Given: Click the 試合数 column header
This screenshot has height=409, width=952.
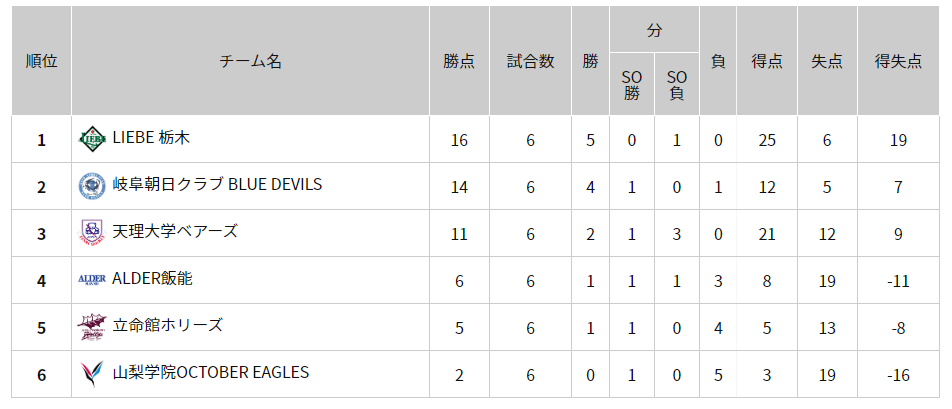Looking at the screenshot, I should tap(530, 61).
